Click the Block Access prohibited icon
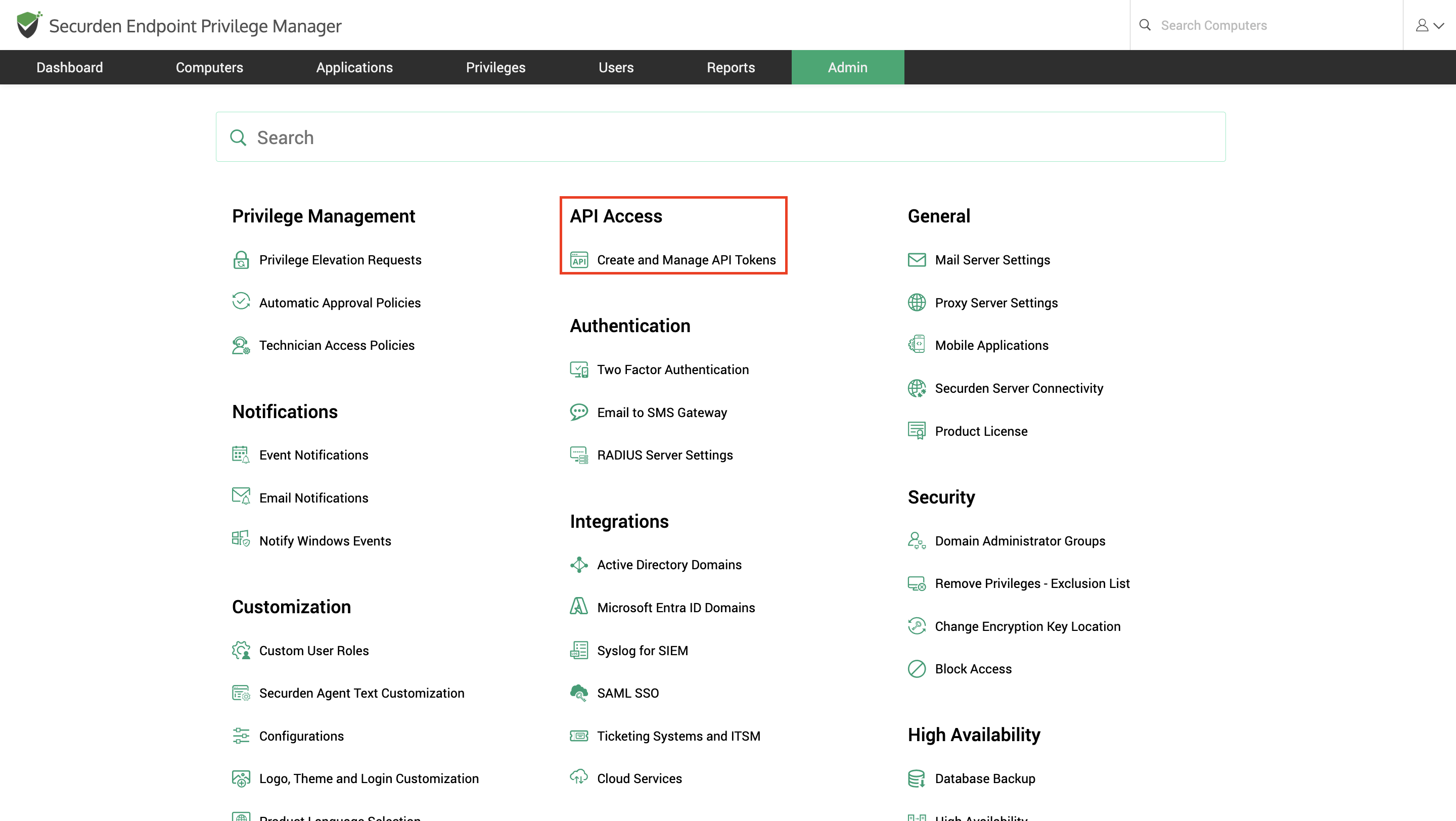This screenshot has height=821, width=1456. [x=916, y=669]
